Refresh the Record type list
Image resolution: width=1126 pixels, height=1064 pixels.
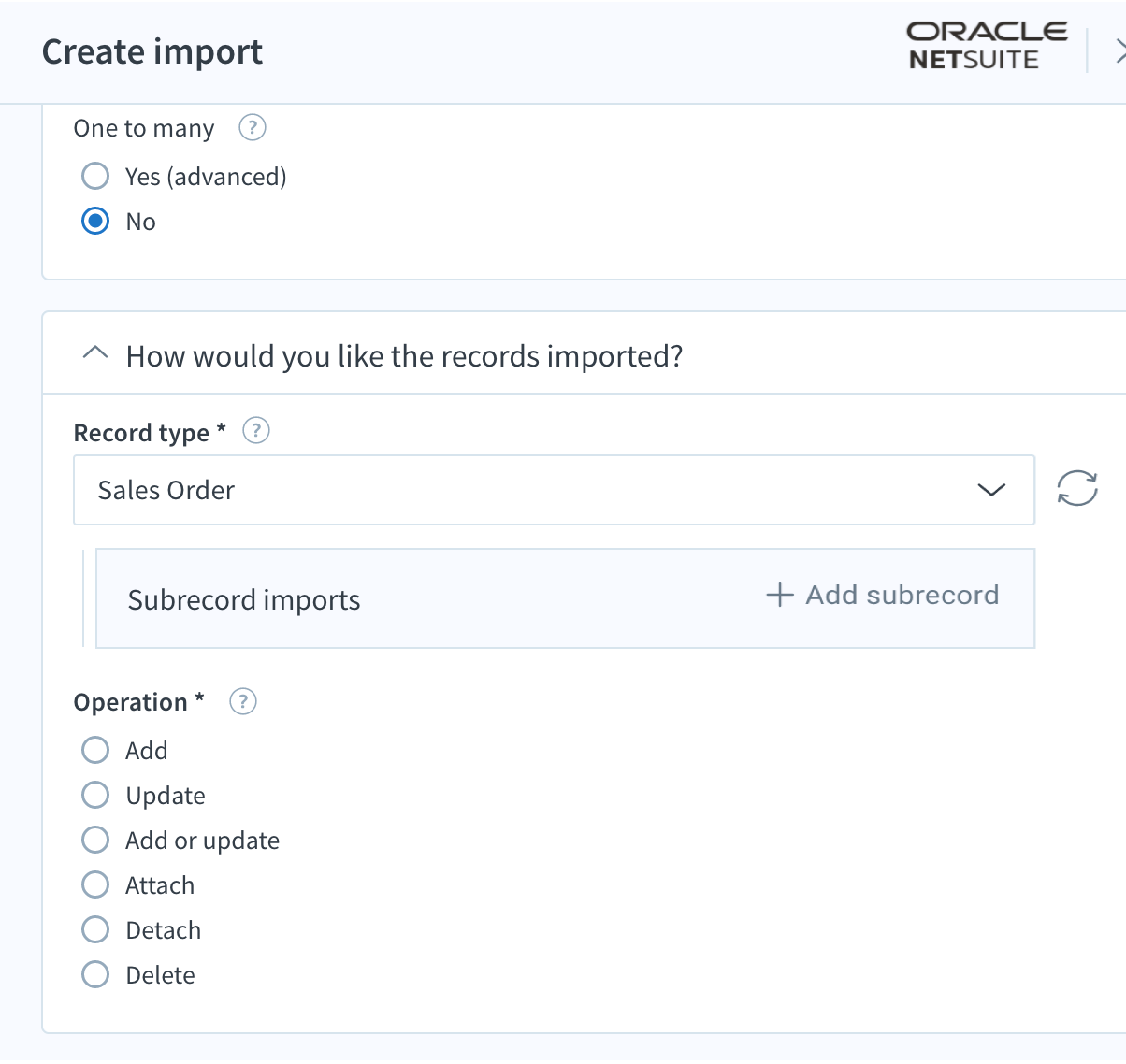(1076, 489)
